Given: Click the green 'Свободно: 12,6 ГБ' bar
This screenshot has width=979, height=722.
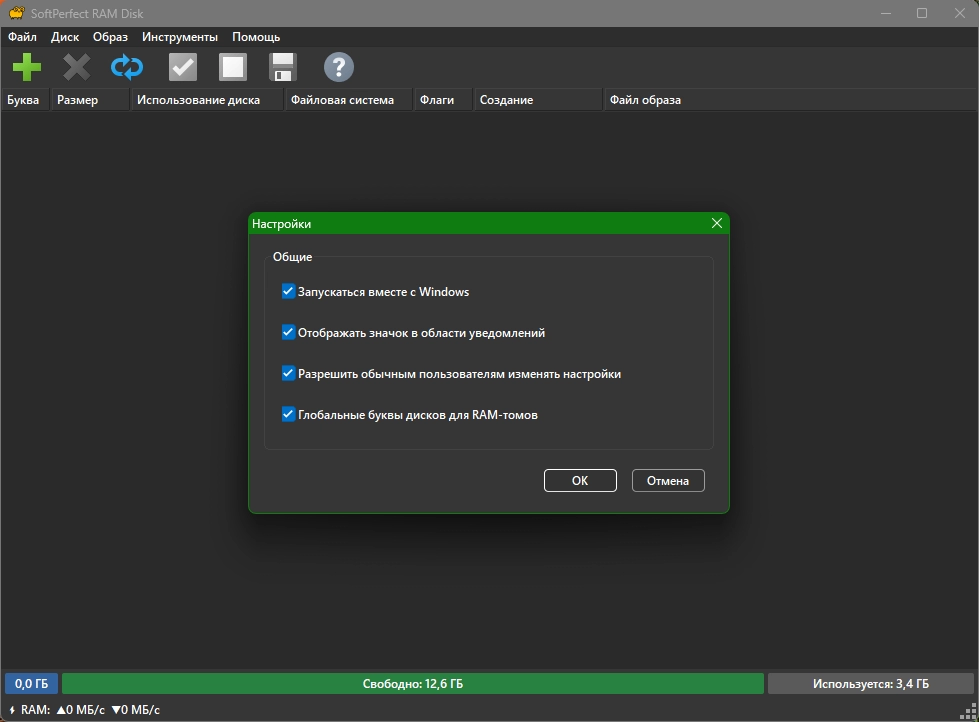Looking at the screenshot, I should [412, 684].
